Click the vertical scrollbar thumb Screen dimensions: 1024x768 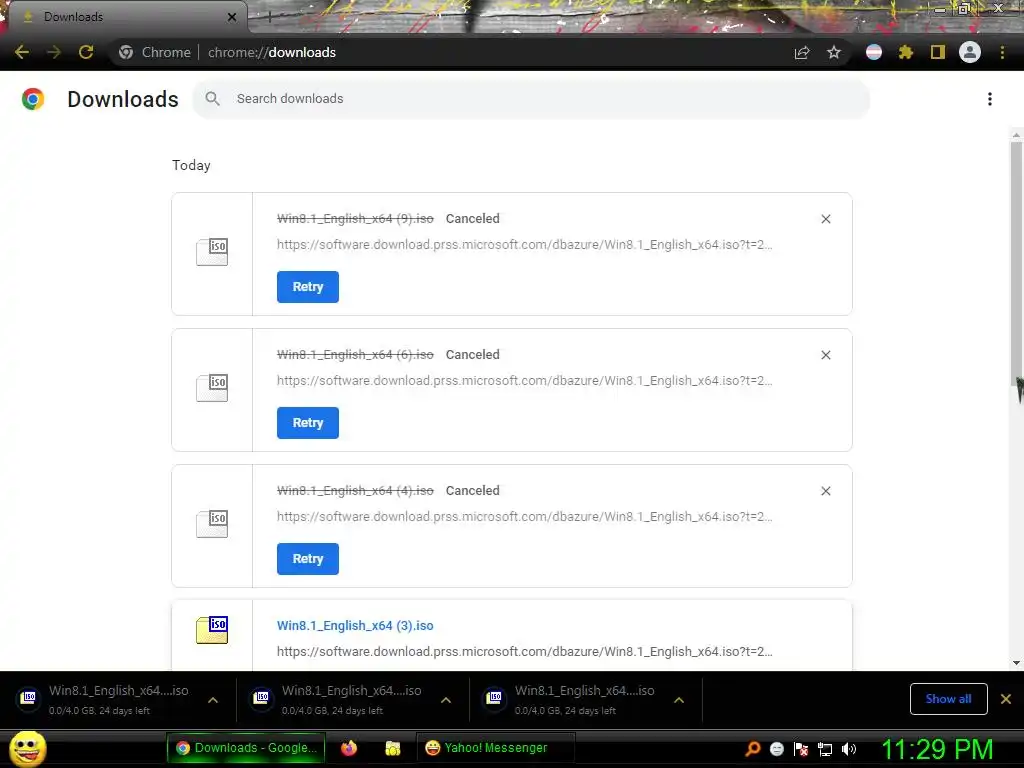[x=1016, y=263]
